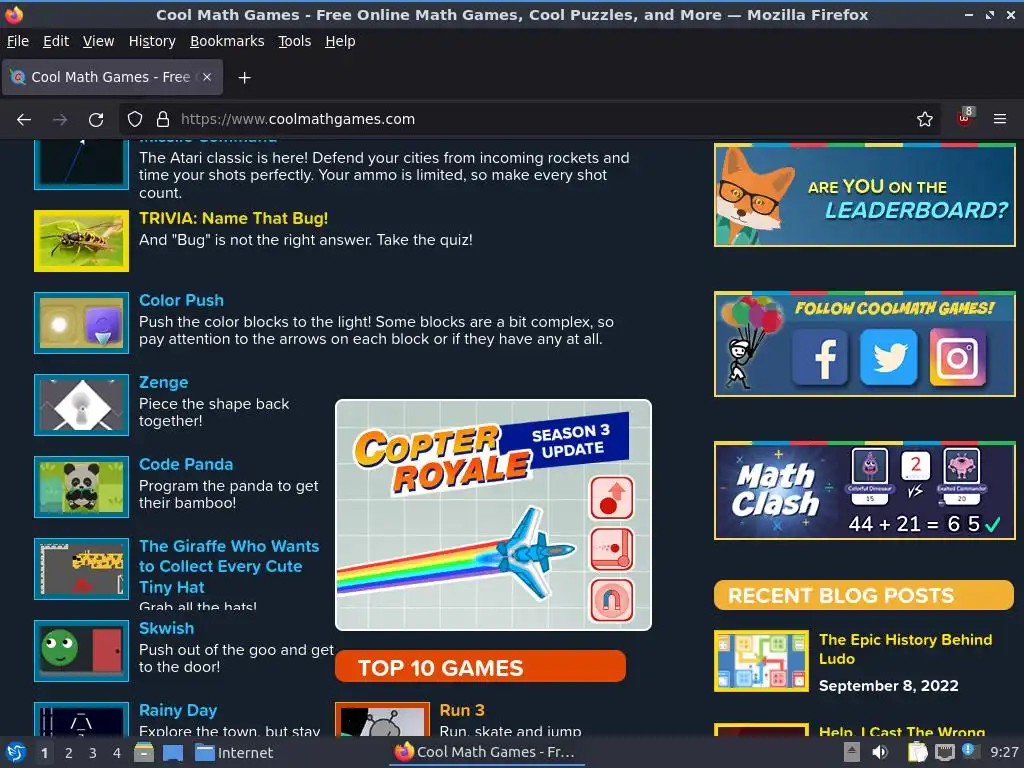Open the Code Panda game link
This screenshot has width=1024, height=768.
coord(186,464)
